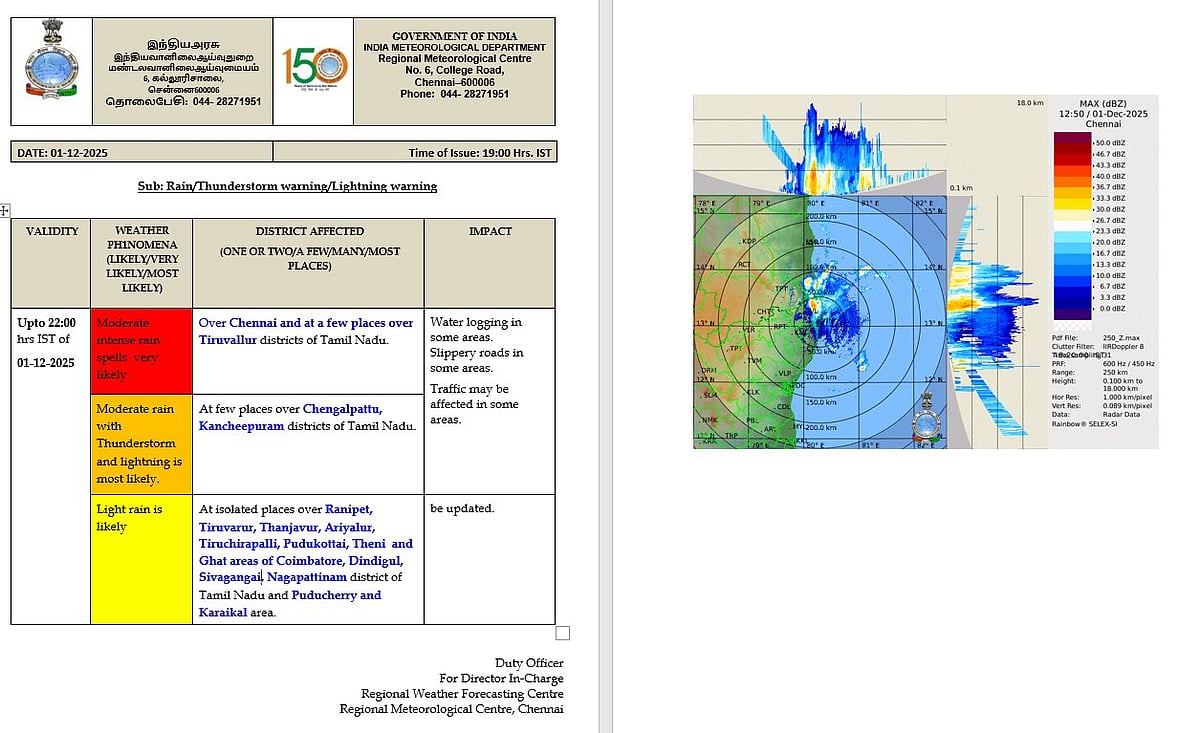Click the 150 years anniversary logo
Screen dimensions: 1200x733
313,70
